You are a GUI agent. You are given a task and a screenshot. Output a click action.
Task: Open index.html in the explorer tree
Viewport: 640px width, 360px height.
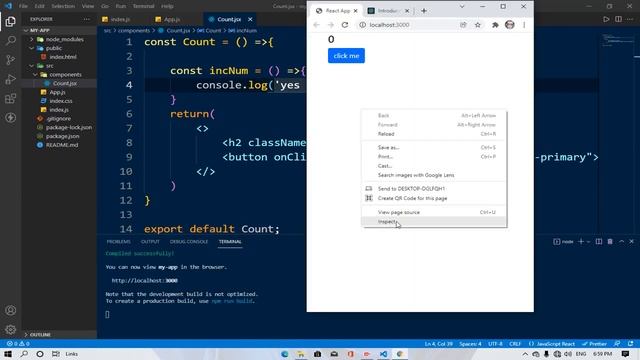pos(63,57)
